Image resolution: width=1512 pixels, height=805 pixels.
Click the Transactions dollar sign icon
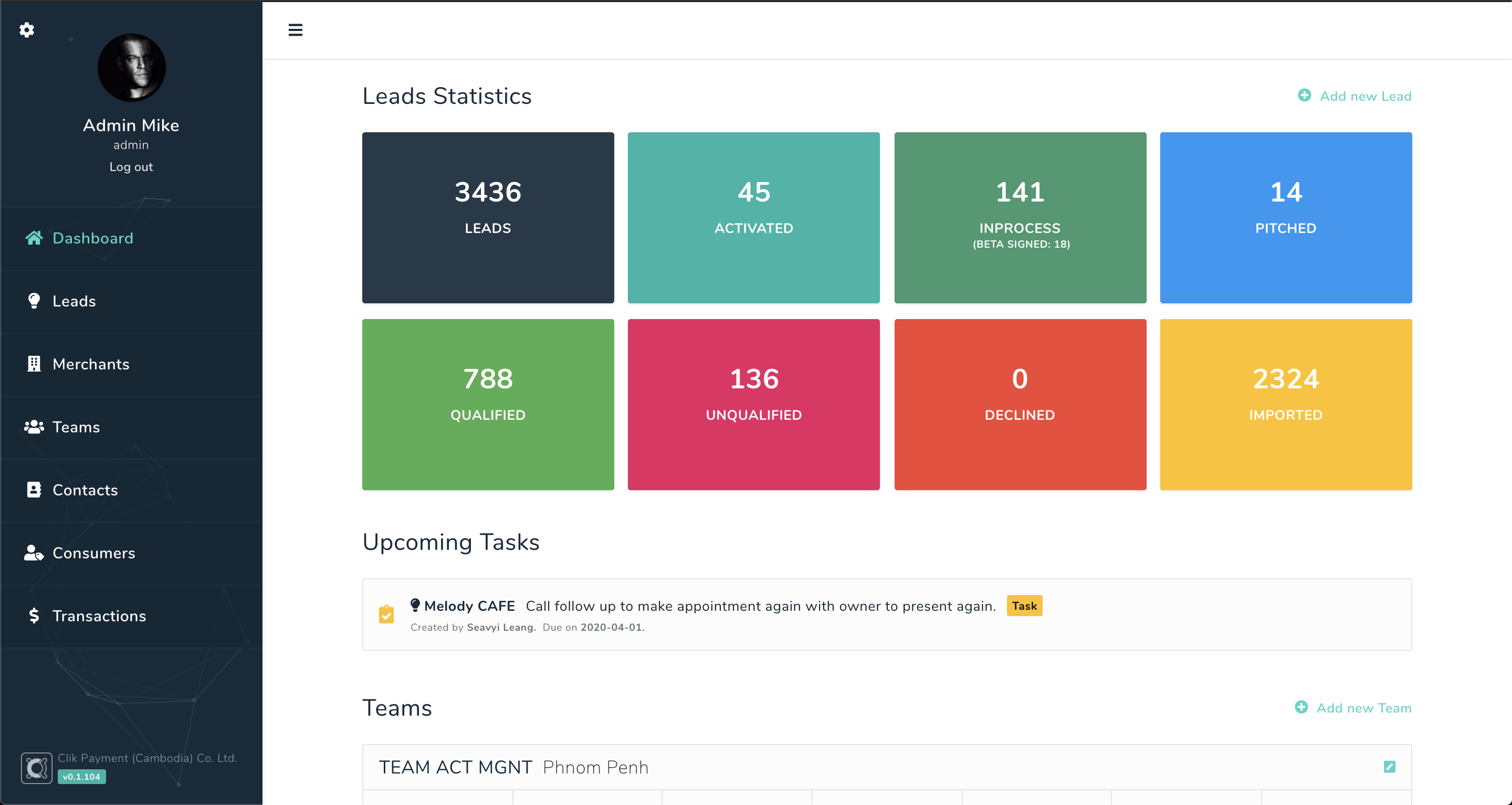coord(34,616)
